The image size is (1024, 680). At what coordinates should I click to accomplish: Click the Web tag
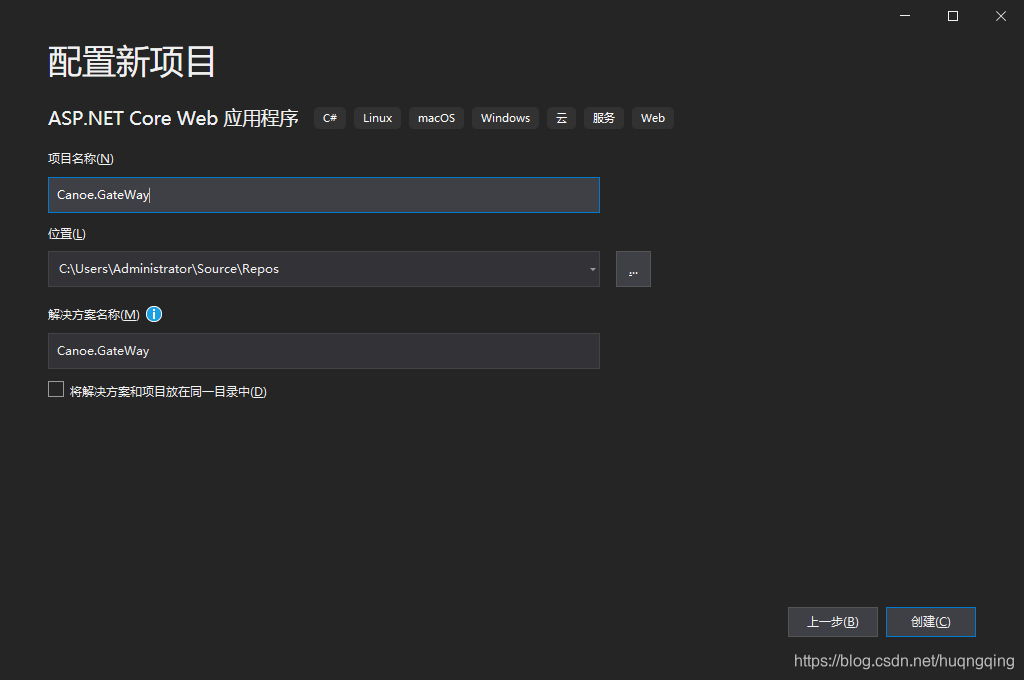[652, 118]
